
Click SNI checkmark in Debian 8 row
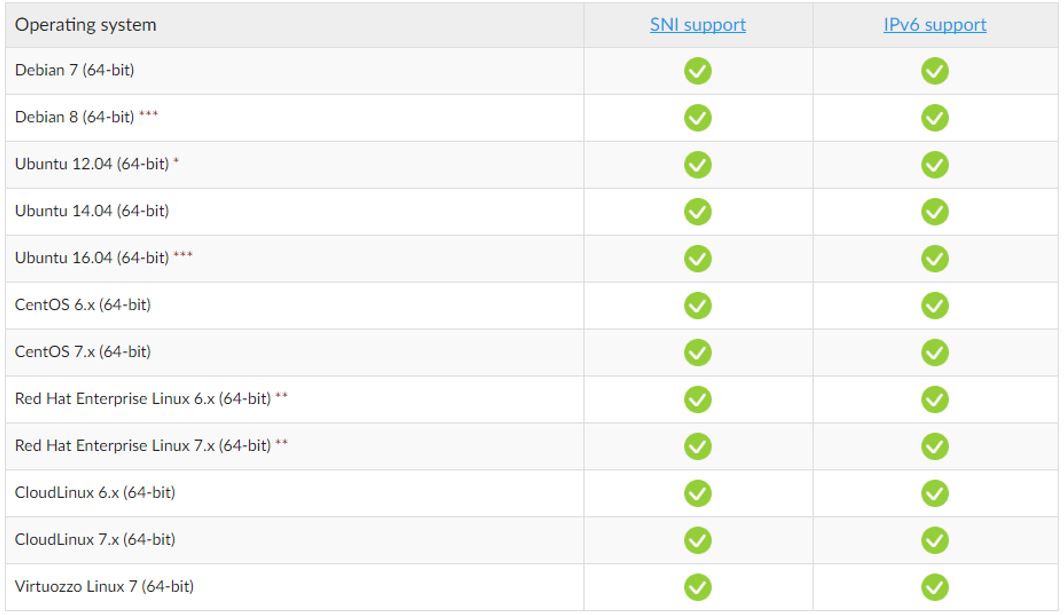click(697, 118)
